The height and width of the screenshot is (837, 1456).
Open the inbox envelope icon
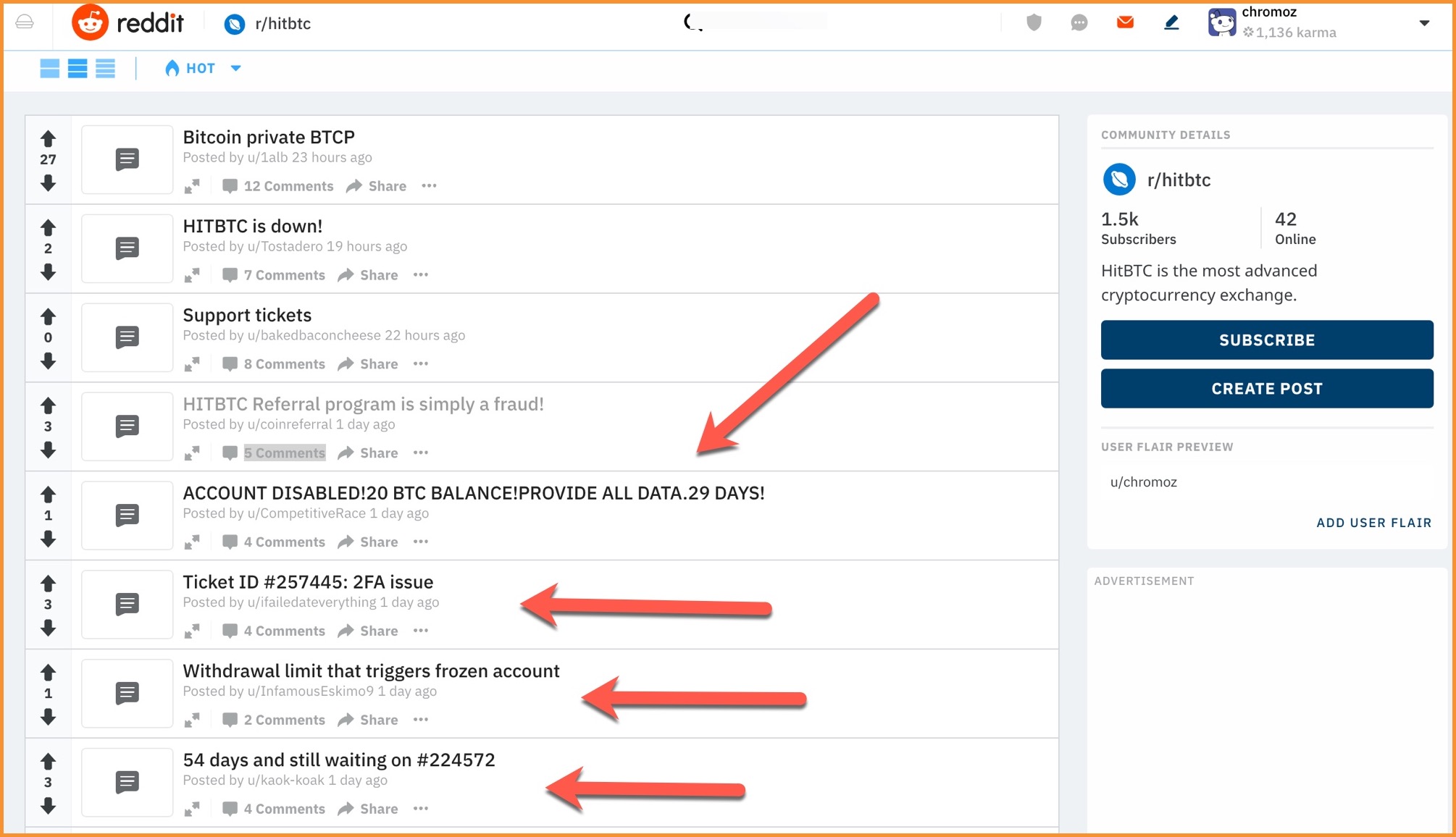pos(1125,22)
